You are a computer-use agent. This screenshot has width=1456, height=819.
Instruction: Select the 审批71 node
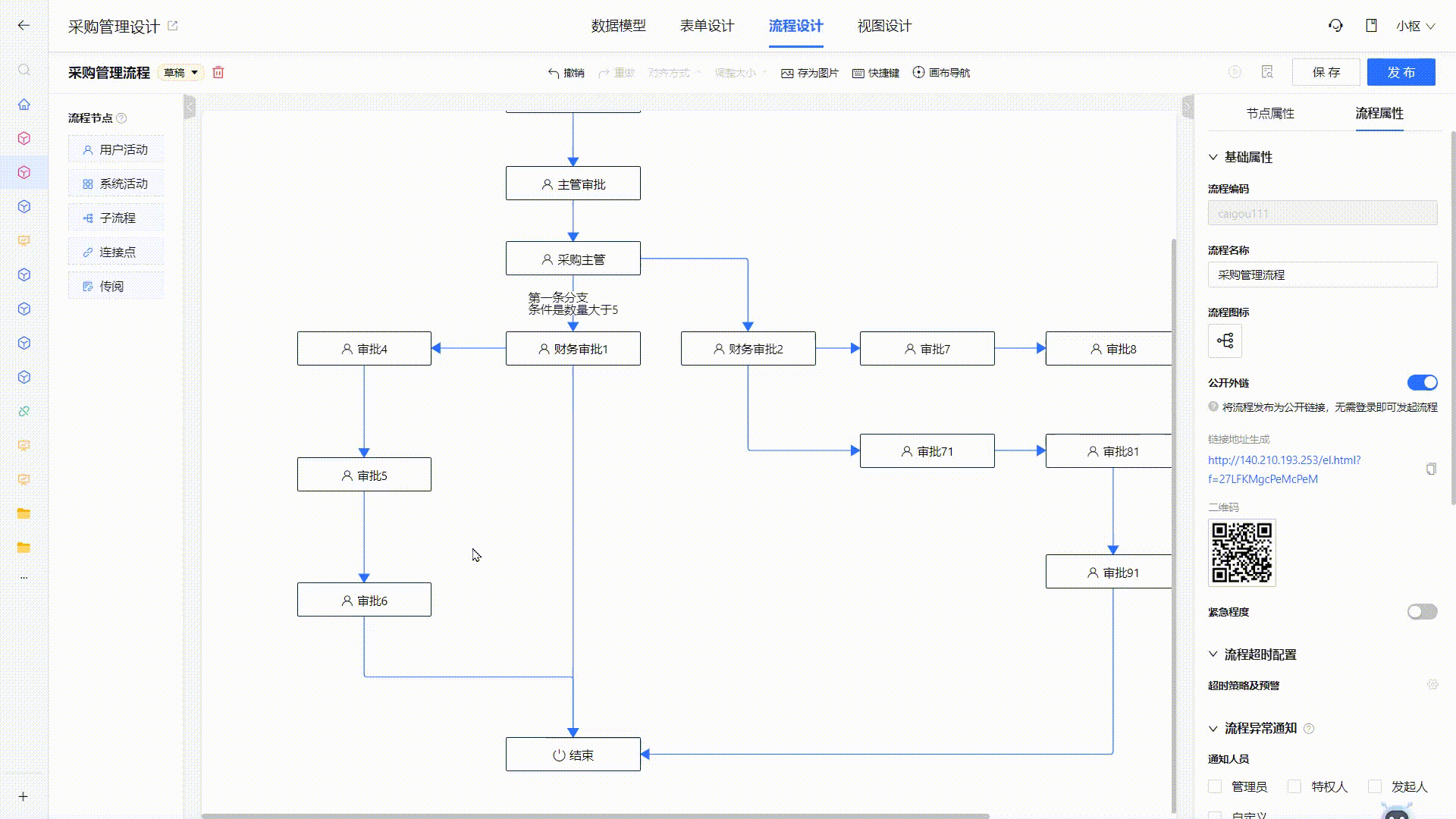tap(927, 450)
